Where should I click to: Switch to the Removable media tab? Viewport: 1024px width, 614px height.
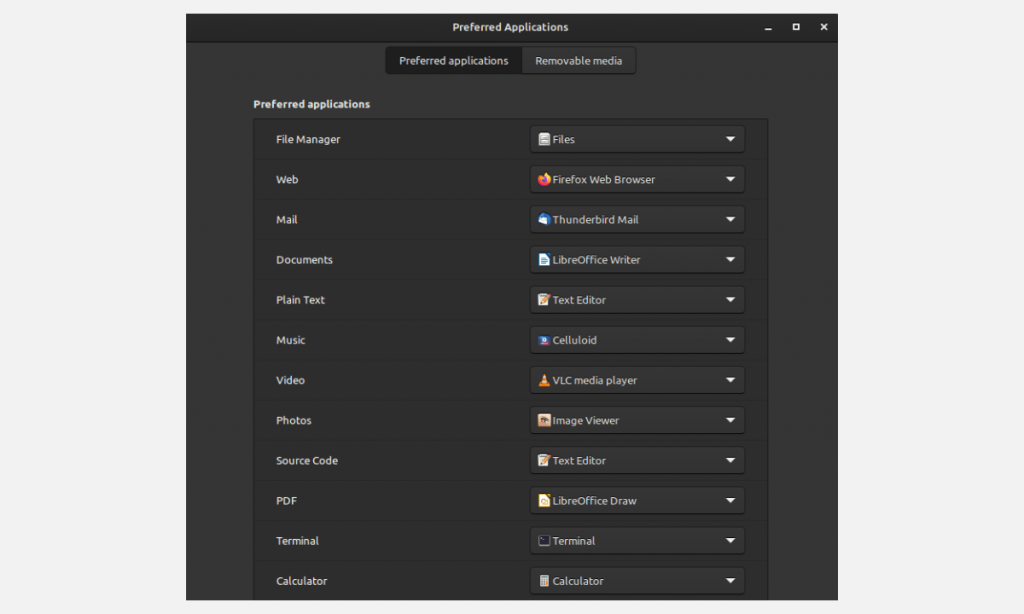(x=579, y=61)
